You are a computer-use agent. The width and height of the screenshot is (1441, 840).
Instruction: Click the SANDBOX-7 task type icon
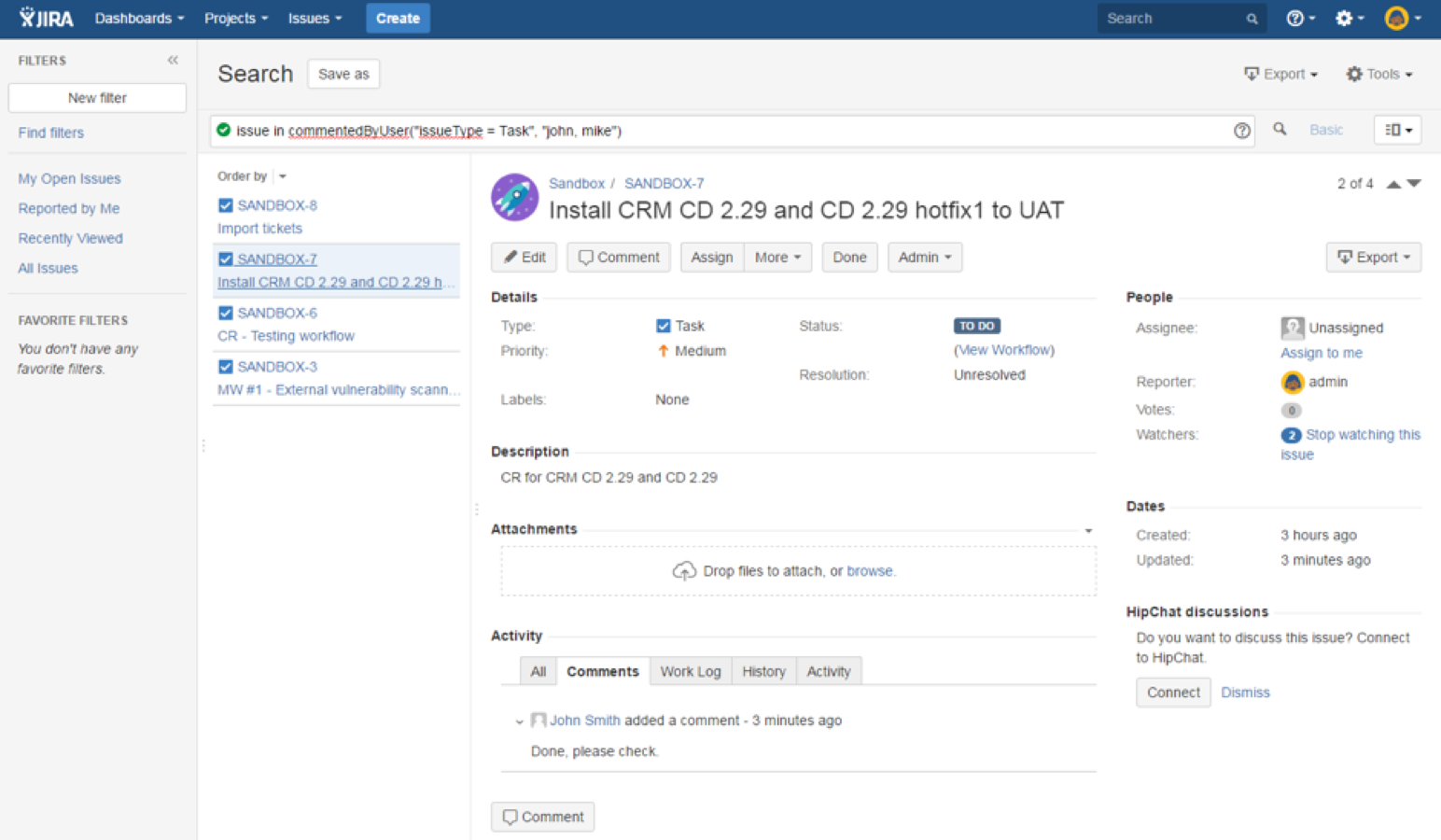pyautogui.click(x=225, y=259)
